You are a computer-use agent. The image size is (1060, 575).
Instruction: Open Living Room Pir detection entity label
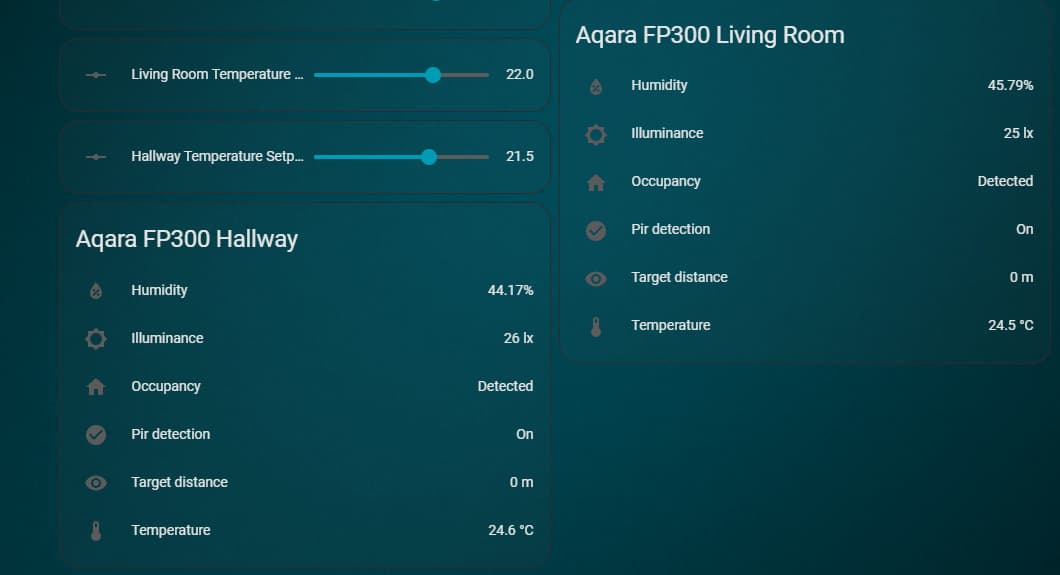pyautogui.click(x=671, y=229)
